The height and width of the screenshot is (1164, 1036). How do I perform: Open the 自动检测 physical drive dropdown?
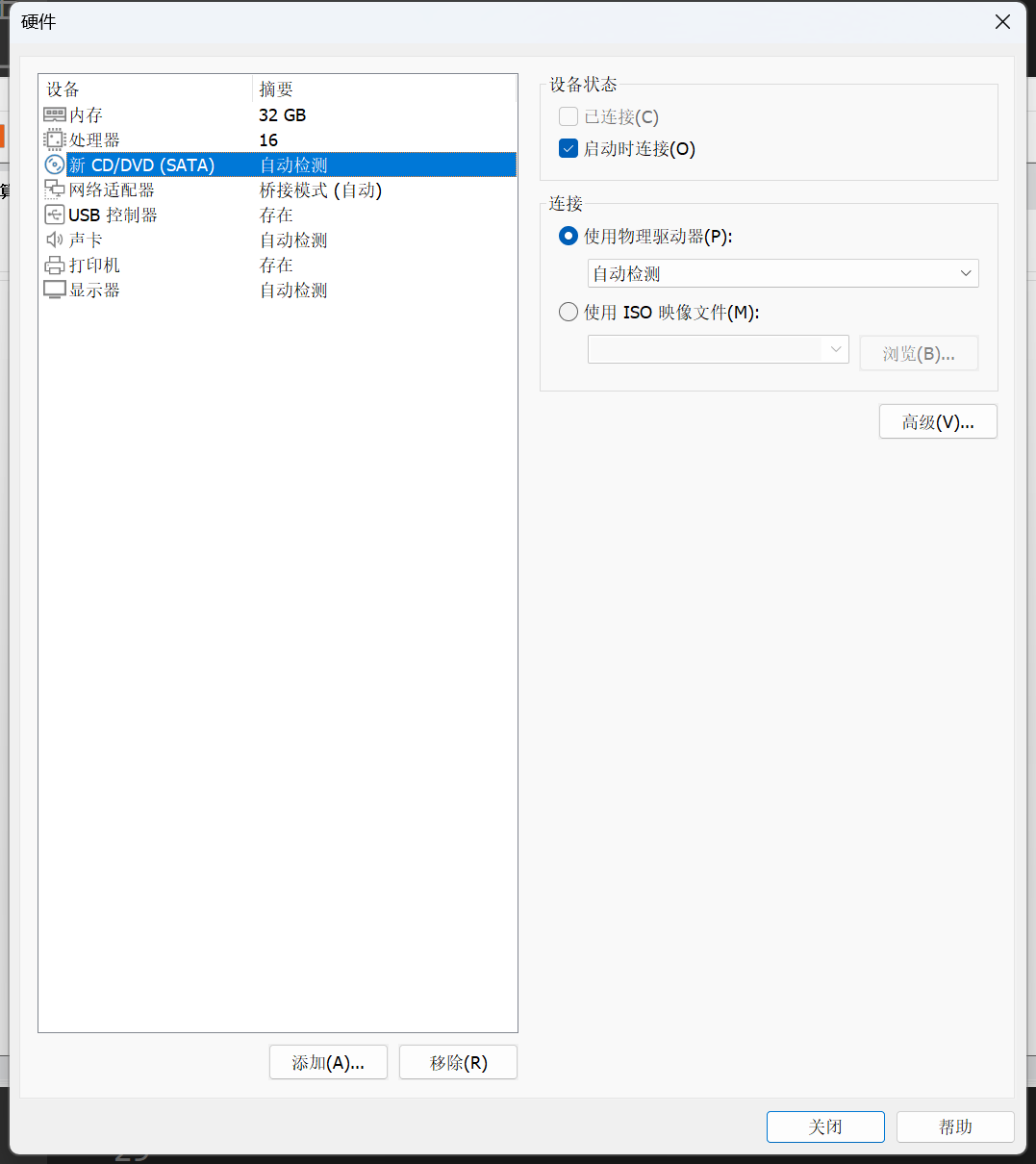click(x=783, y=273)
